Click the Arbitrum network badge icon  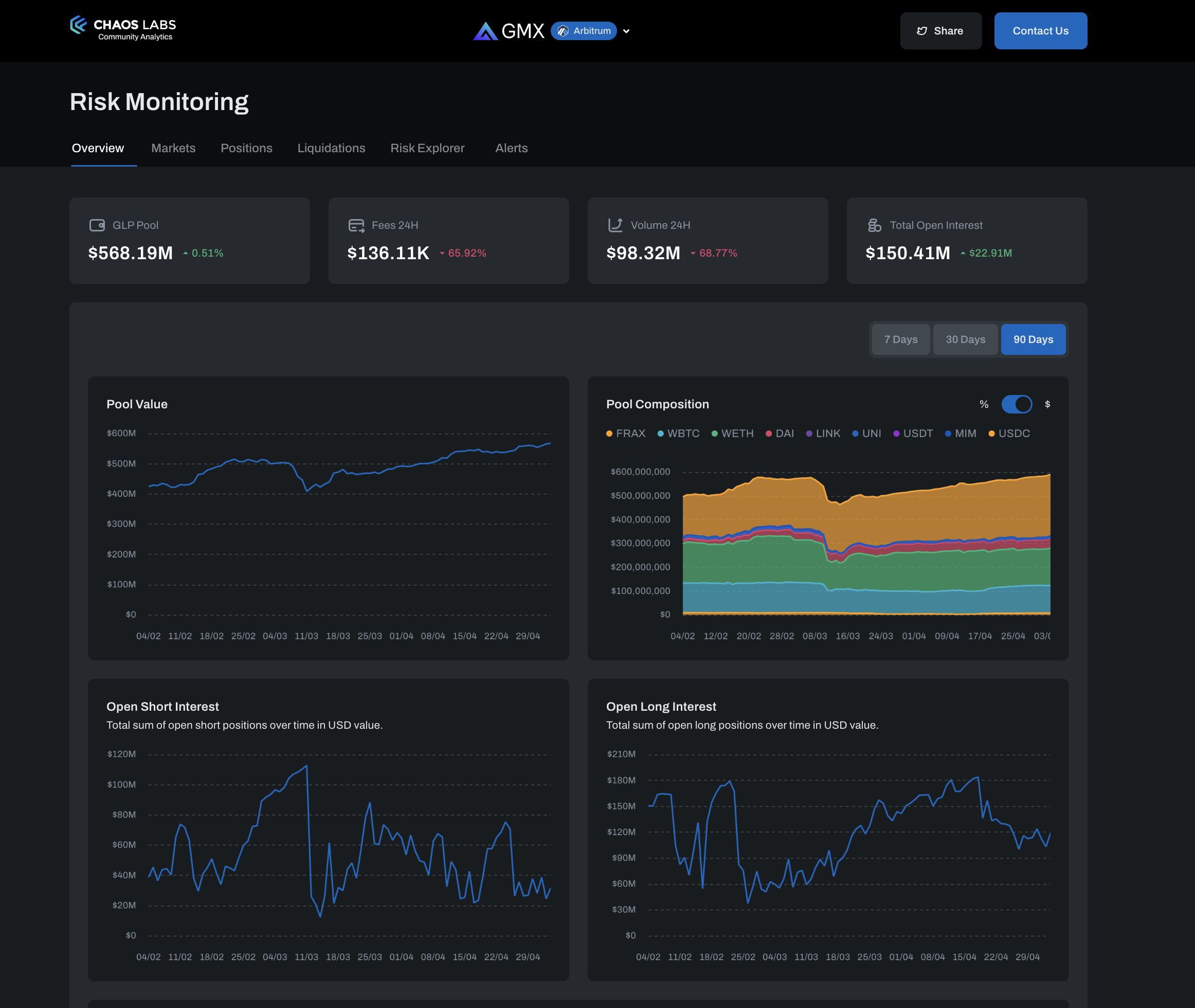[x=563, y=31]
